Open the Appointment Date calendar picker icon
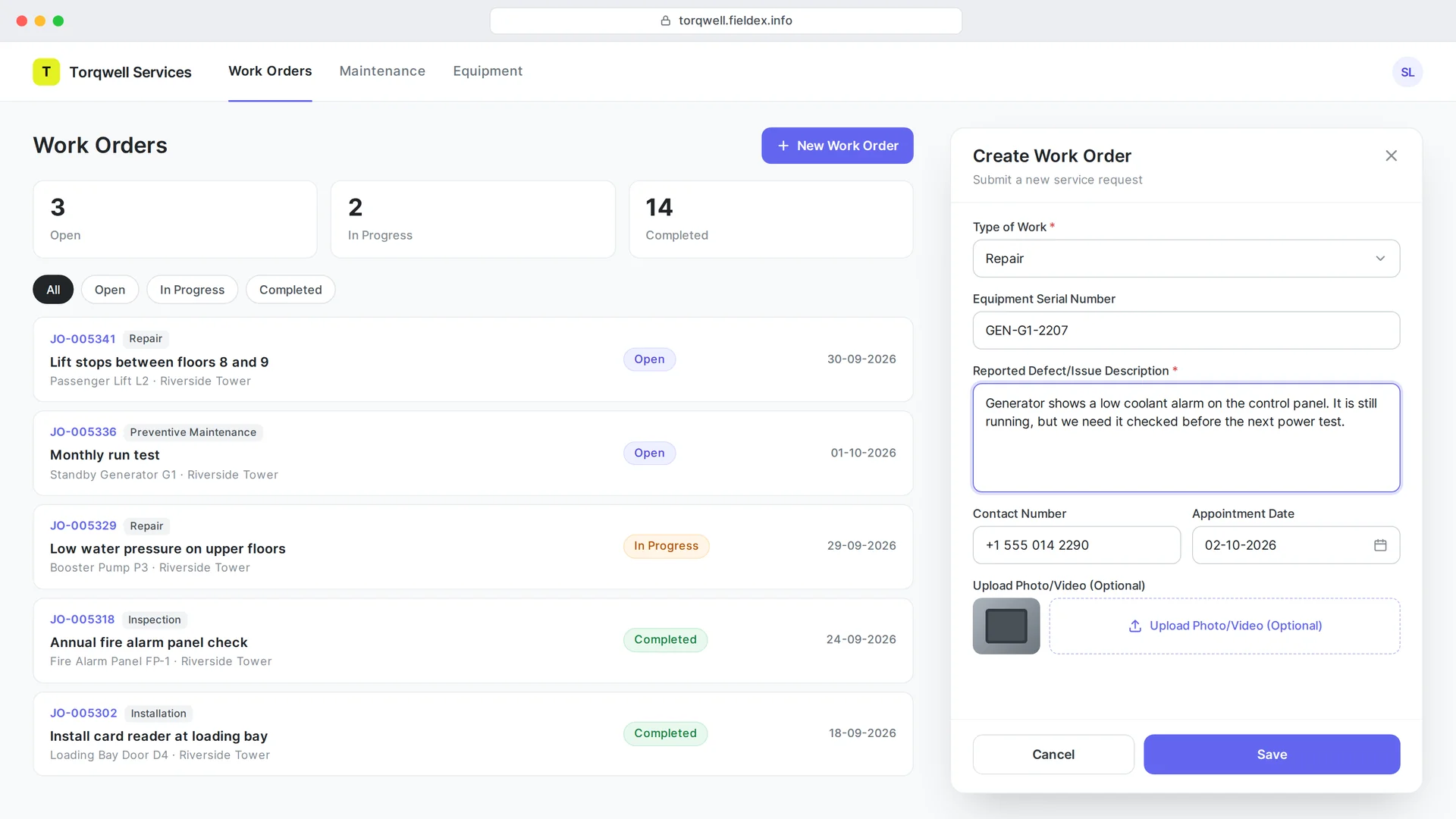The width and height of the screenshot is (1456, 819). (1380, 545)
